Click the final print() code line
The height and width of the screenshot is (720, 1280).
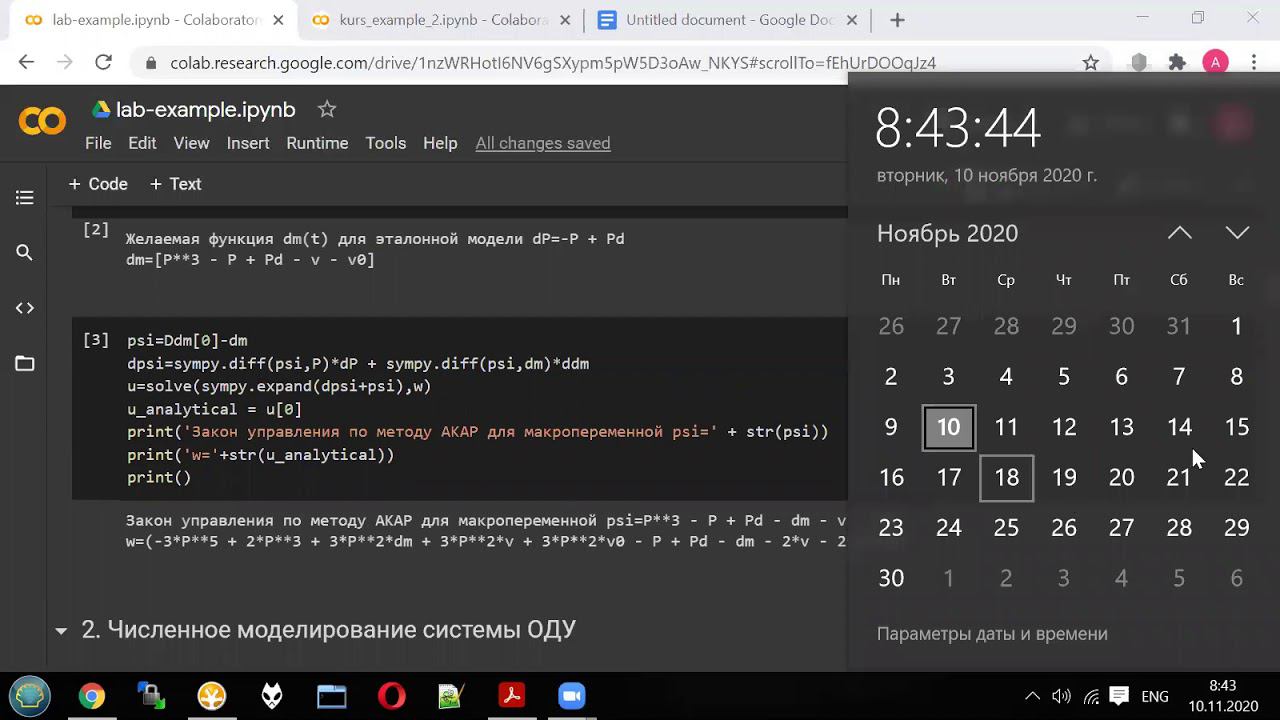click(159, 478)
